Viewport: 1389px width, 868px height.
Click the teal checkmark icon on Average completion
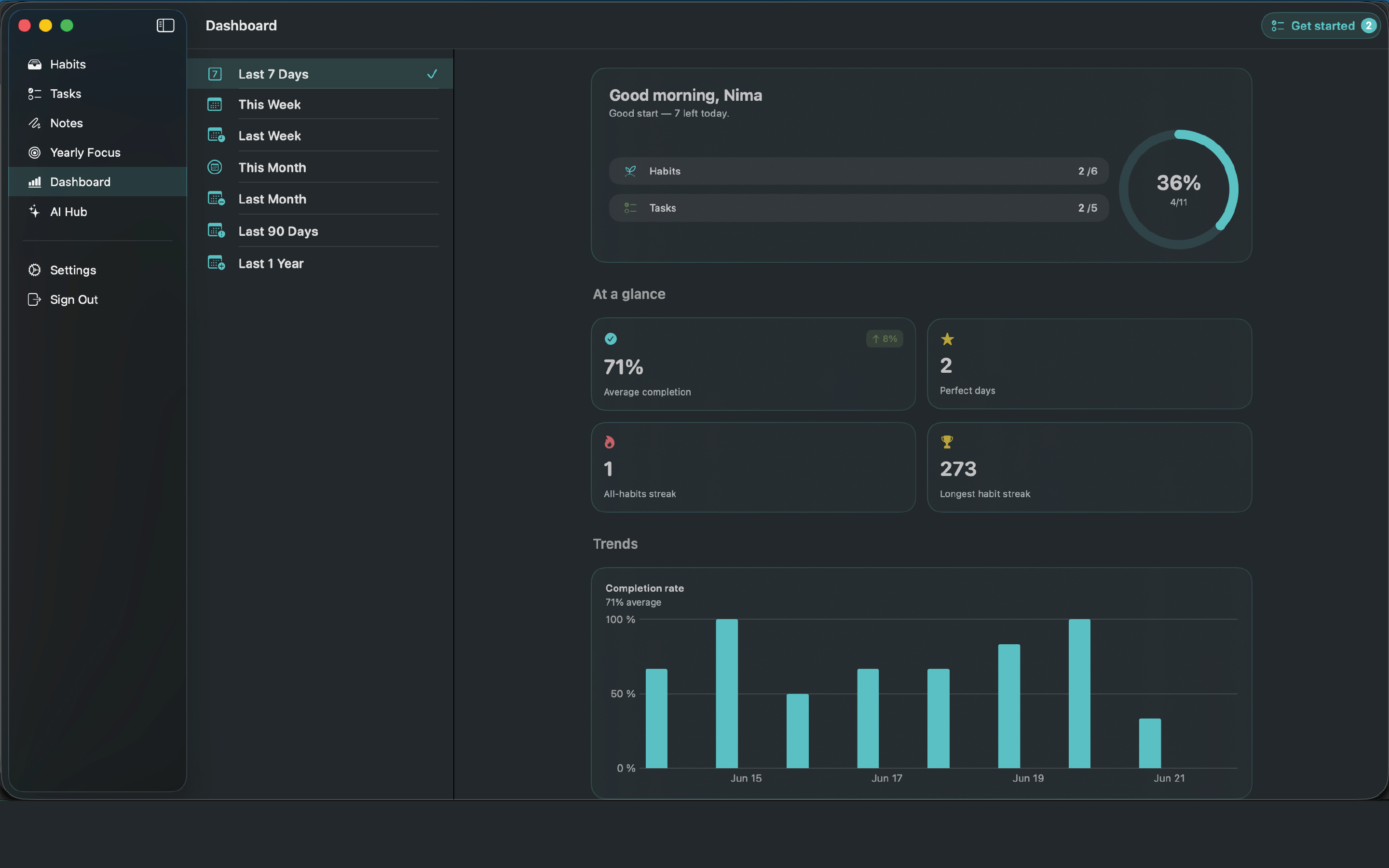[x=611, y=339]
